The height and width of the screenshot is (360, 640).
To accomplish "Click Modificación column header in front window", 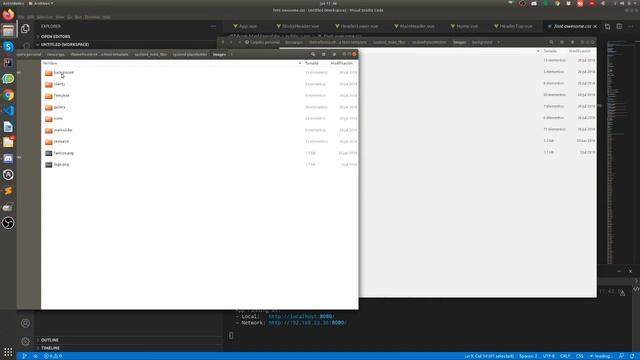I will [x=341, y=63].
